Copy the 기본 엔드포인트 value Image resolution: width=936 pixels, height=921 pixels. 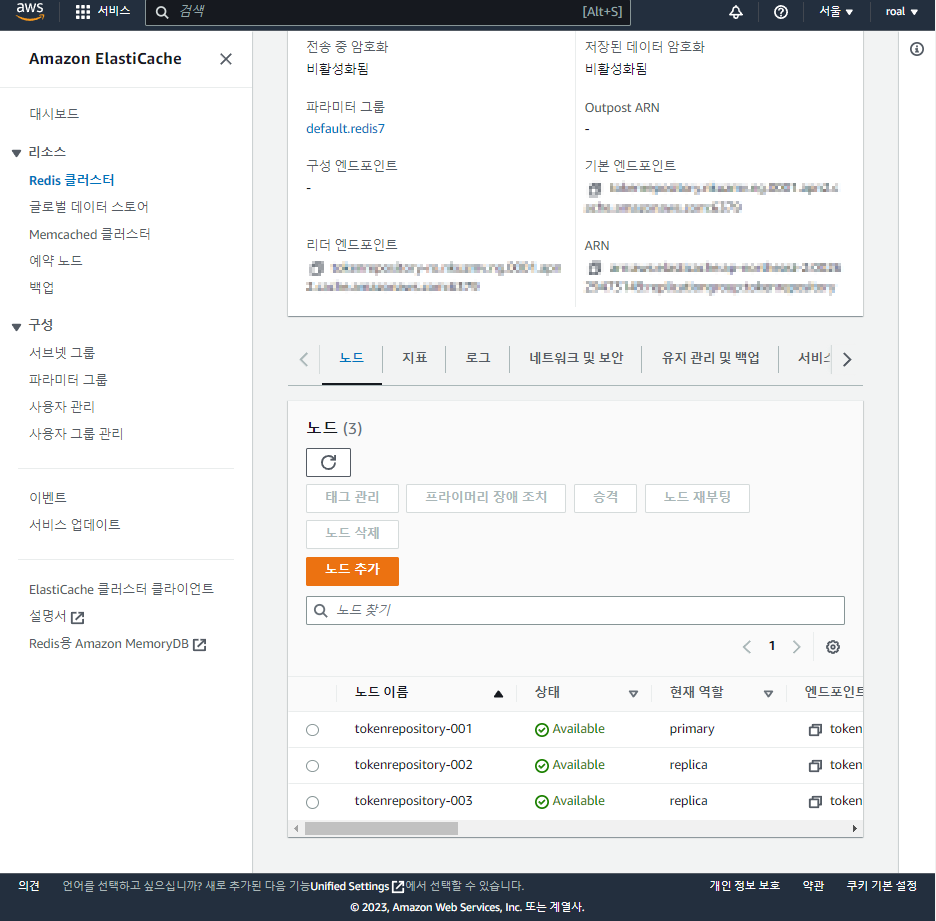594,189
